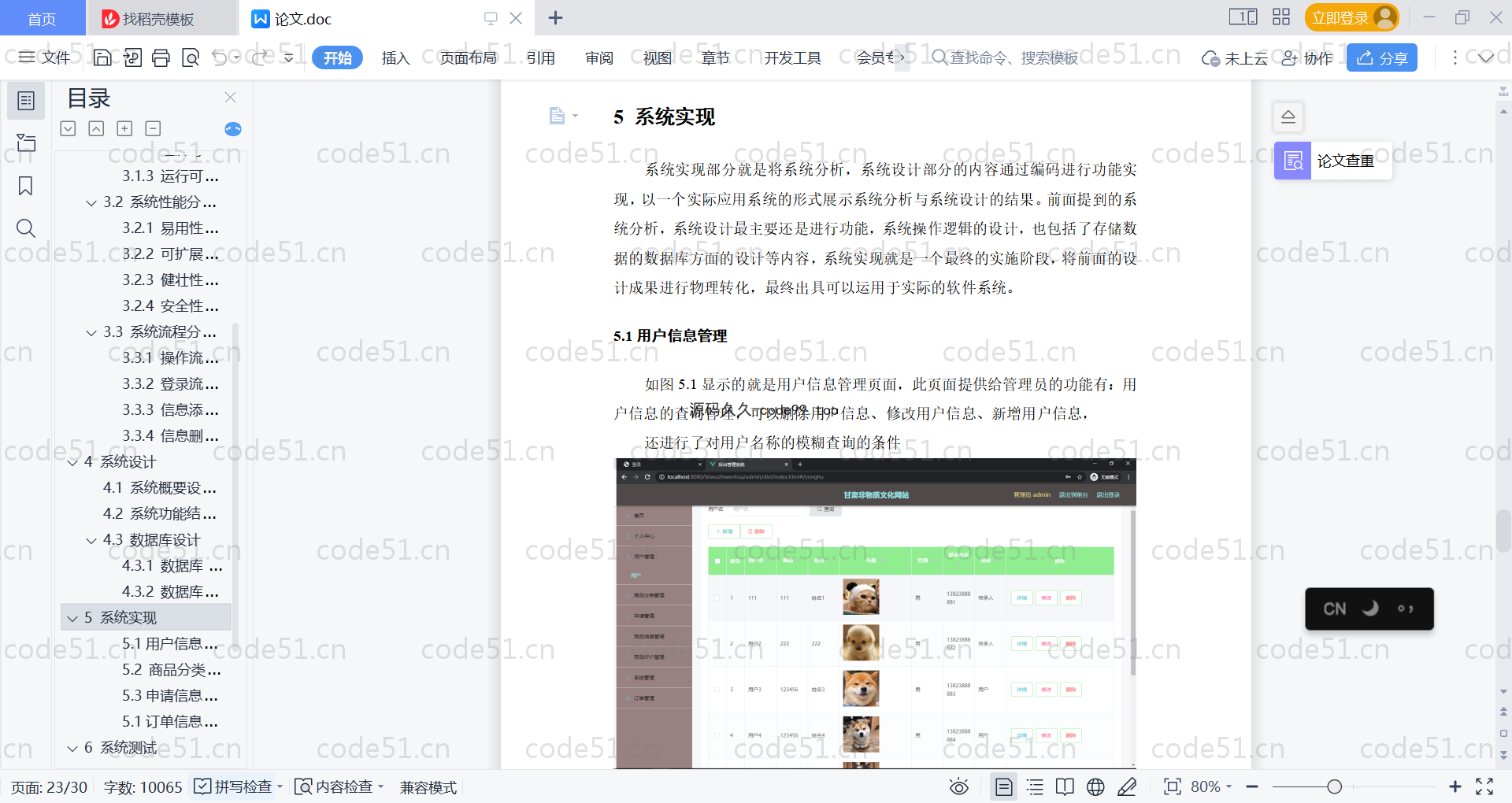The image size is (1512, 803).
Task: Switch to the 找稻壳模板 tab
Action: 161,18
